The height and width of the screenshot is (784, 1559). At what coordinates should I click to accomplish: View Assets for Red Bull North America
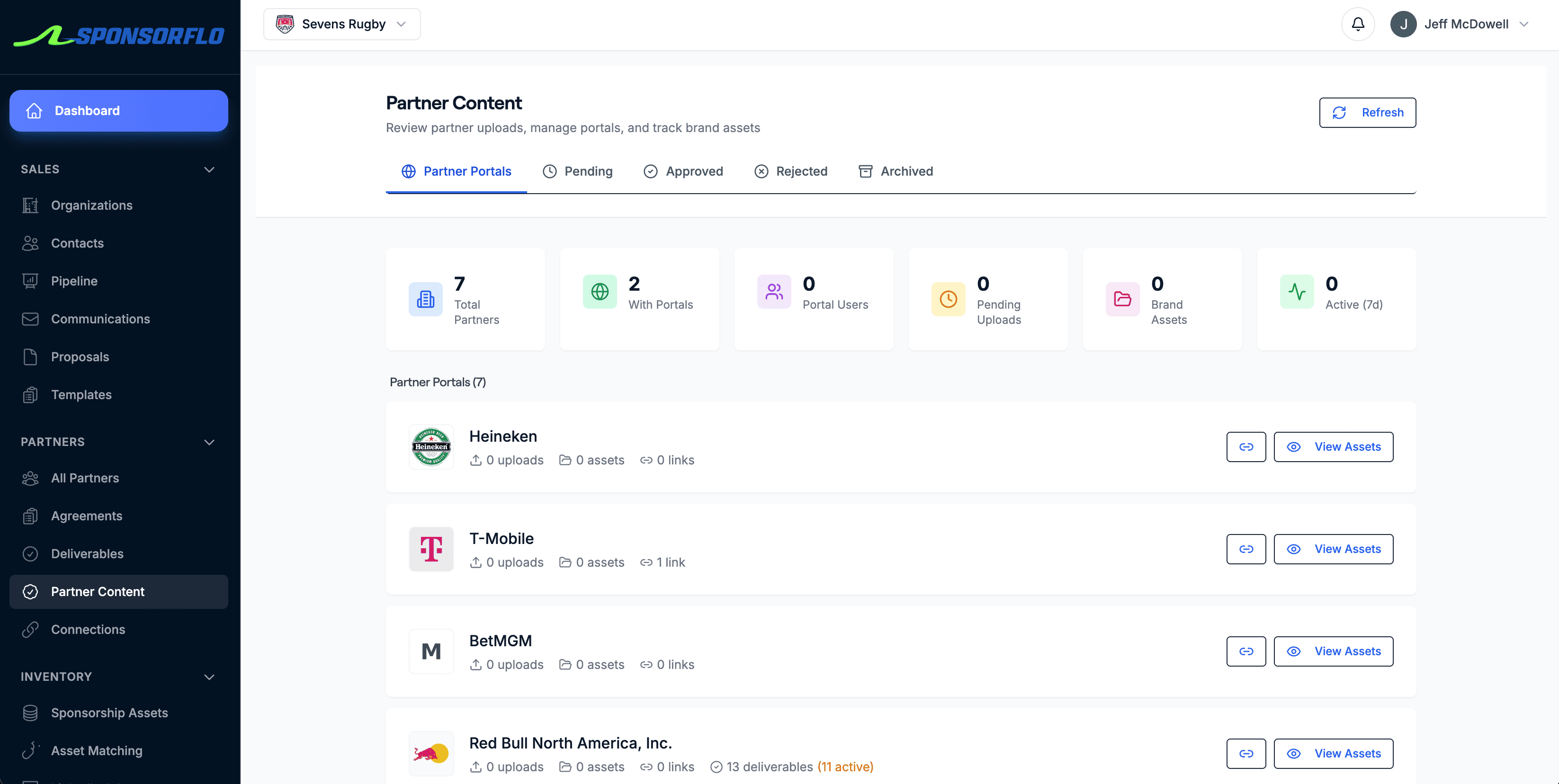(x=1333, y=753)
